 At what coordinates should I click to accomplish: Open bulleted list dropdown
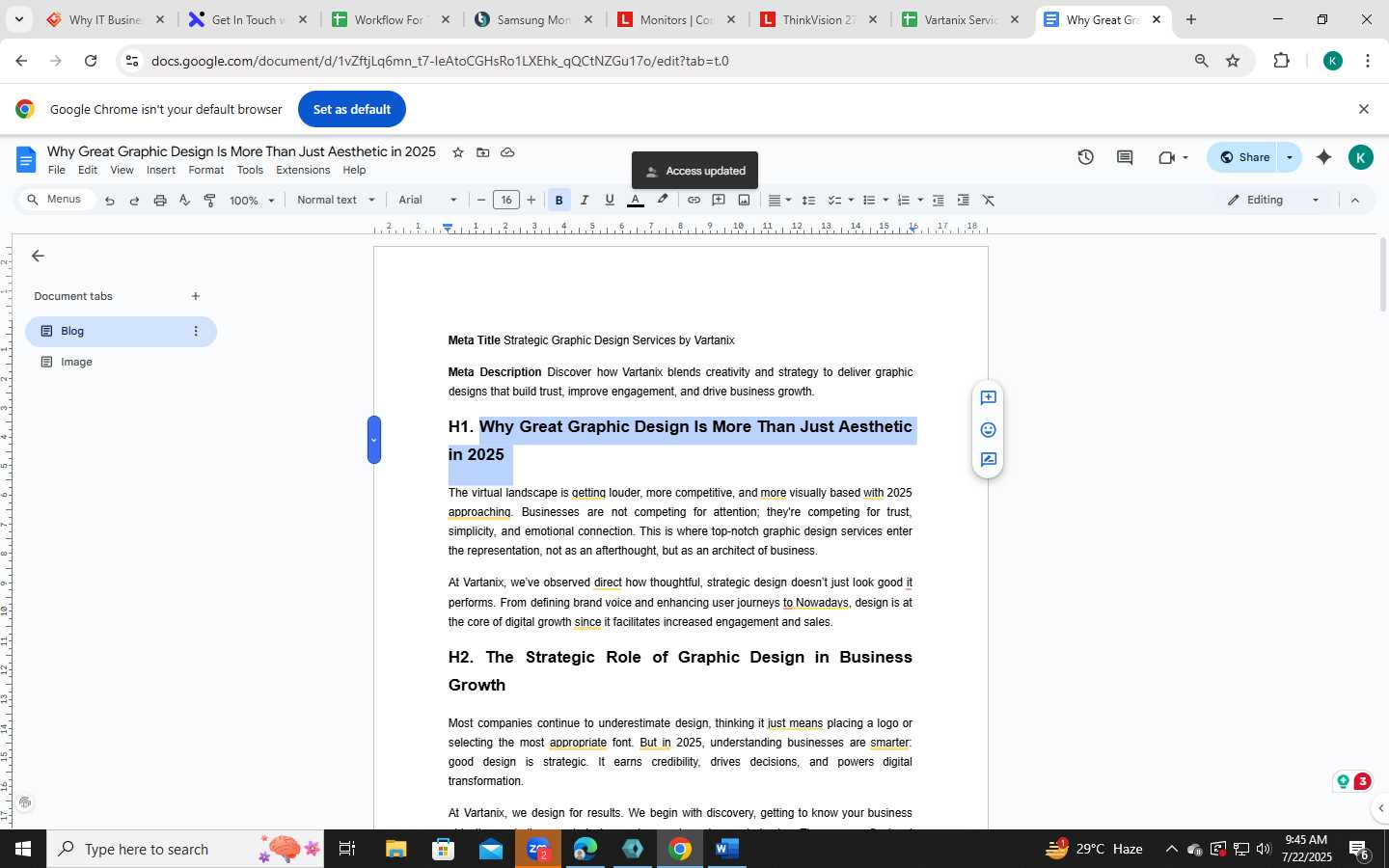875,201
